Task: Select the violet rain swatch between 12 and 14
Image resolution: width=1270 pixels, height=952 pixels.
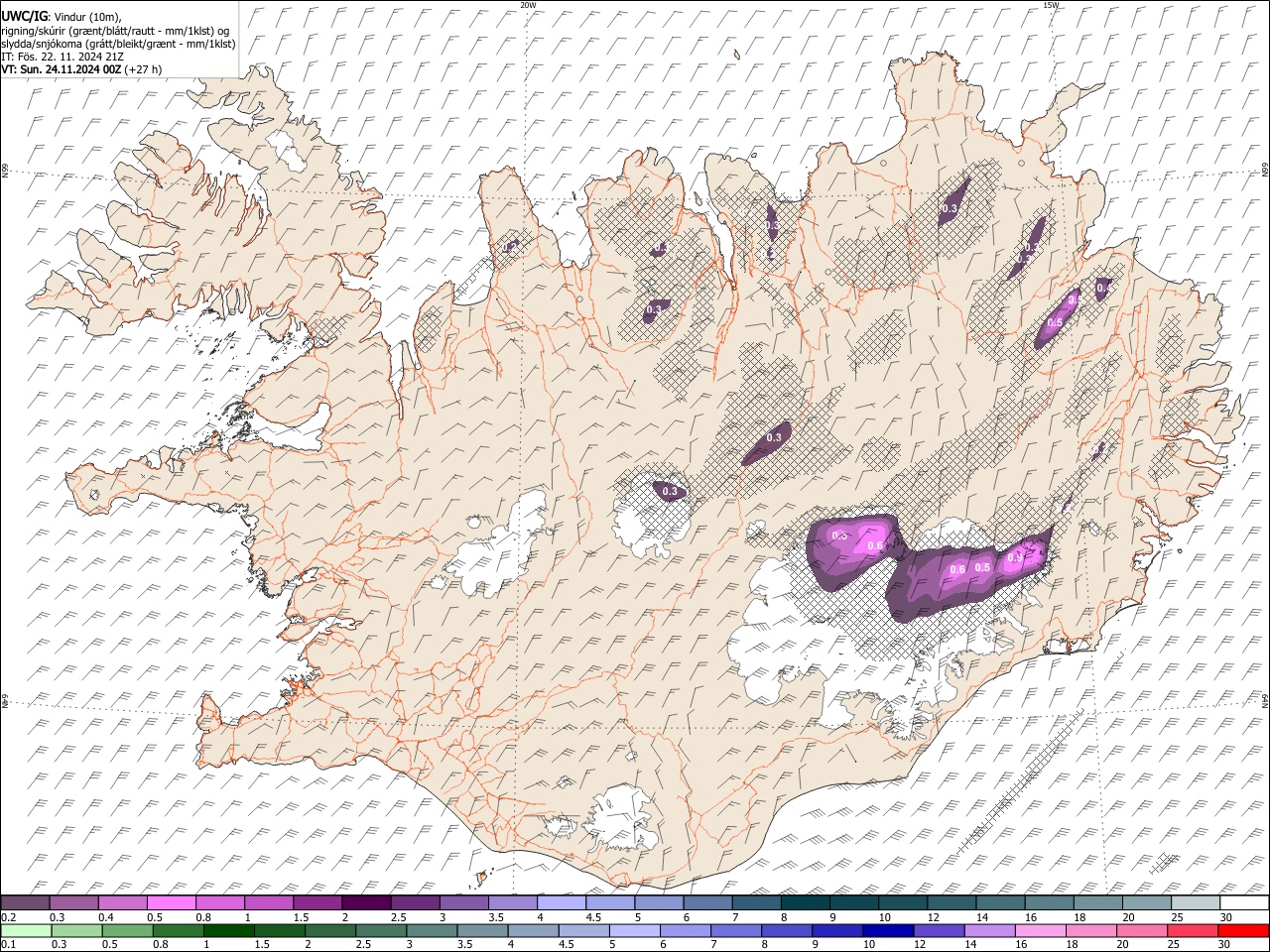Action: point(939,930)
